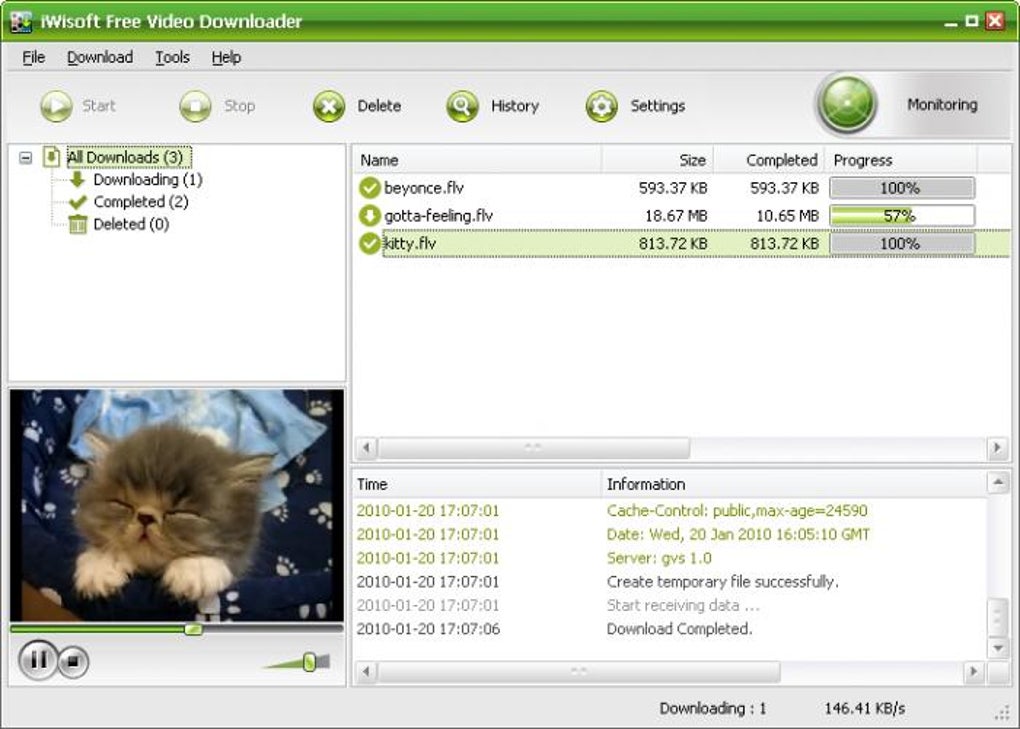Open the Download menu
Viewport: 1020px width, 729px height.
pos(100,58)
